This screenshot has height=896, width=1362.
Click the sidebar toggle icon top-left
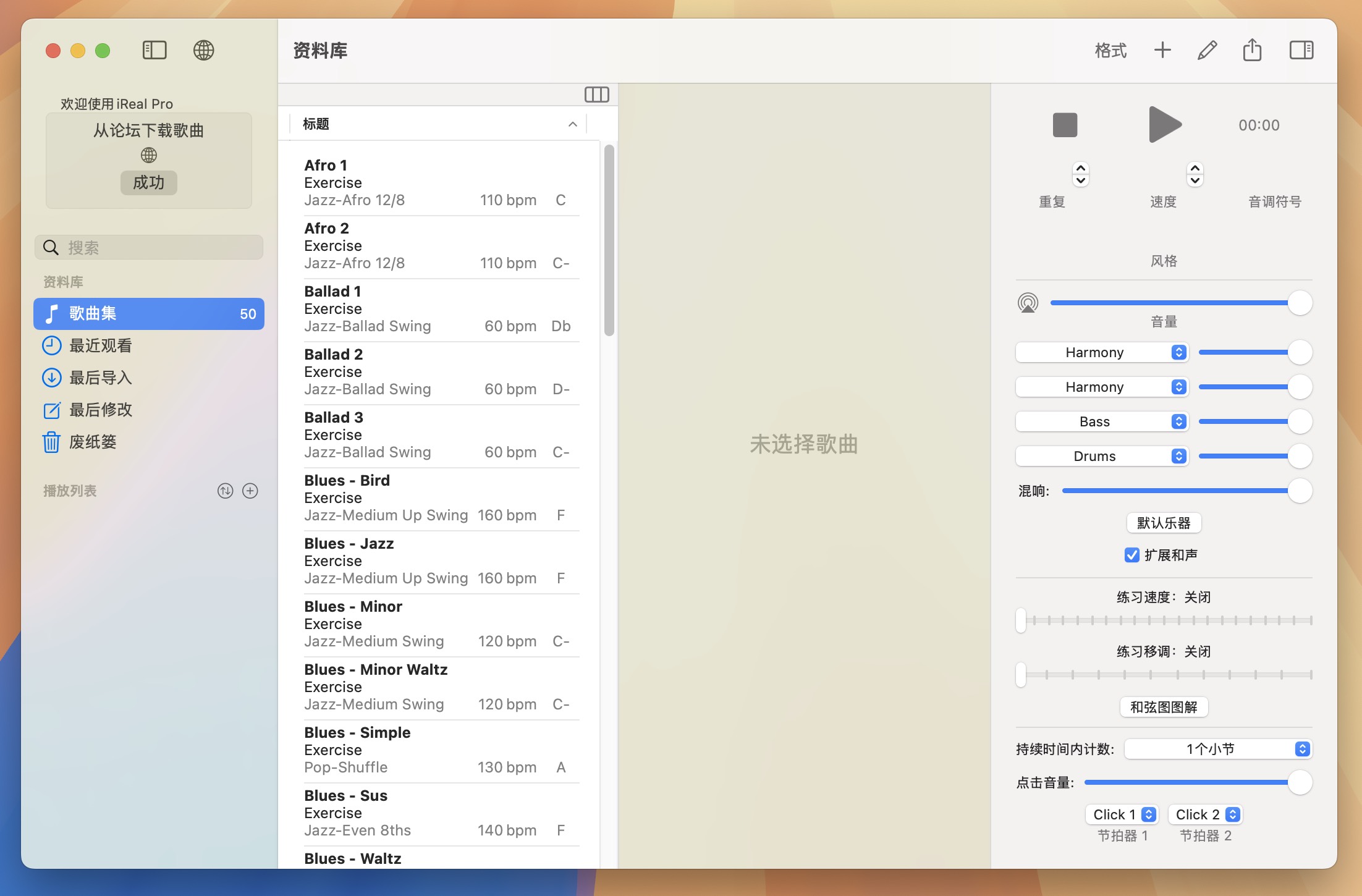(x=154, y=50)
